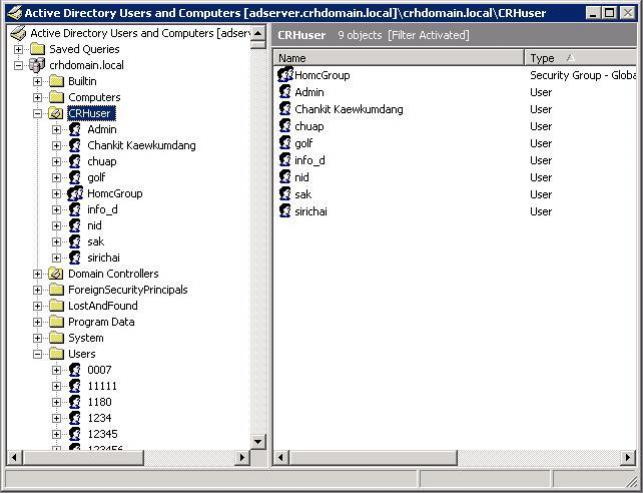The width and height of the screenshot is (643, 493).
Task: Click the nid user icon in right list
Action: [x=285, y=177]
